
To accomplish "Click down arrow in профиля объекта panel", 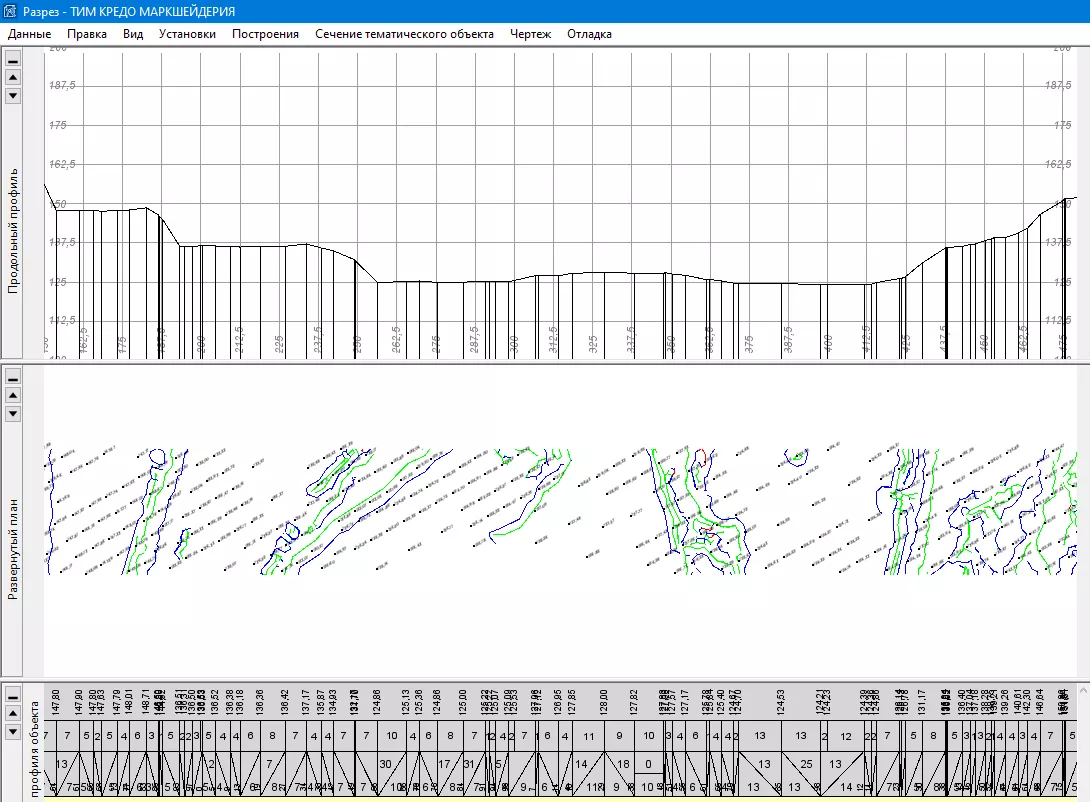I will [x=13, y=731].
